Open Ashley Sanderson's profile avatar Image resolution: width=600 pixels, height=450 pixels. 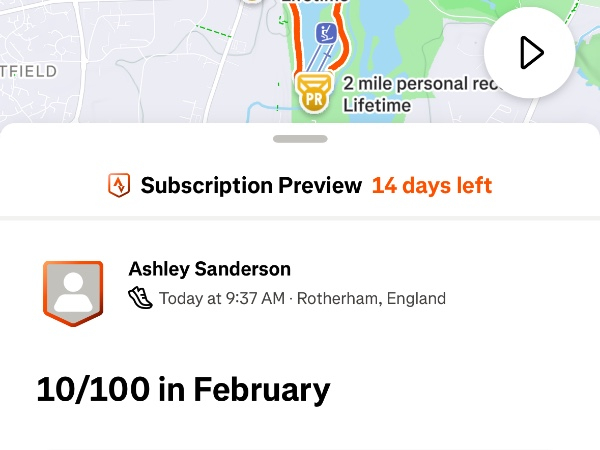click(x=72, y=292)
